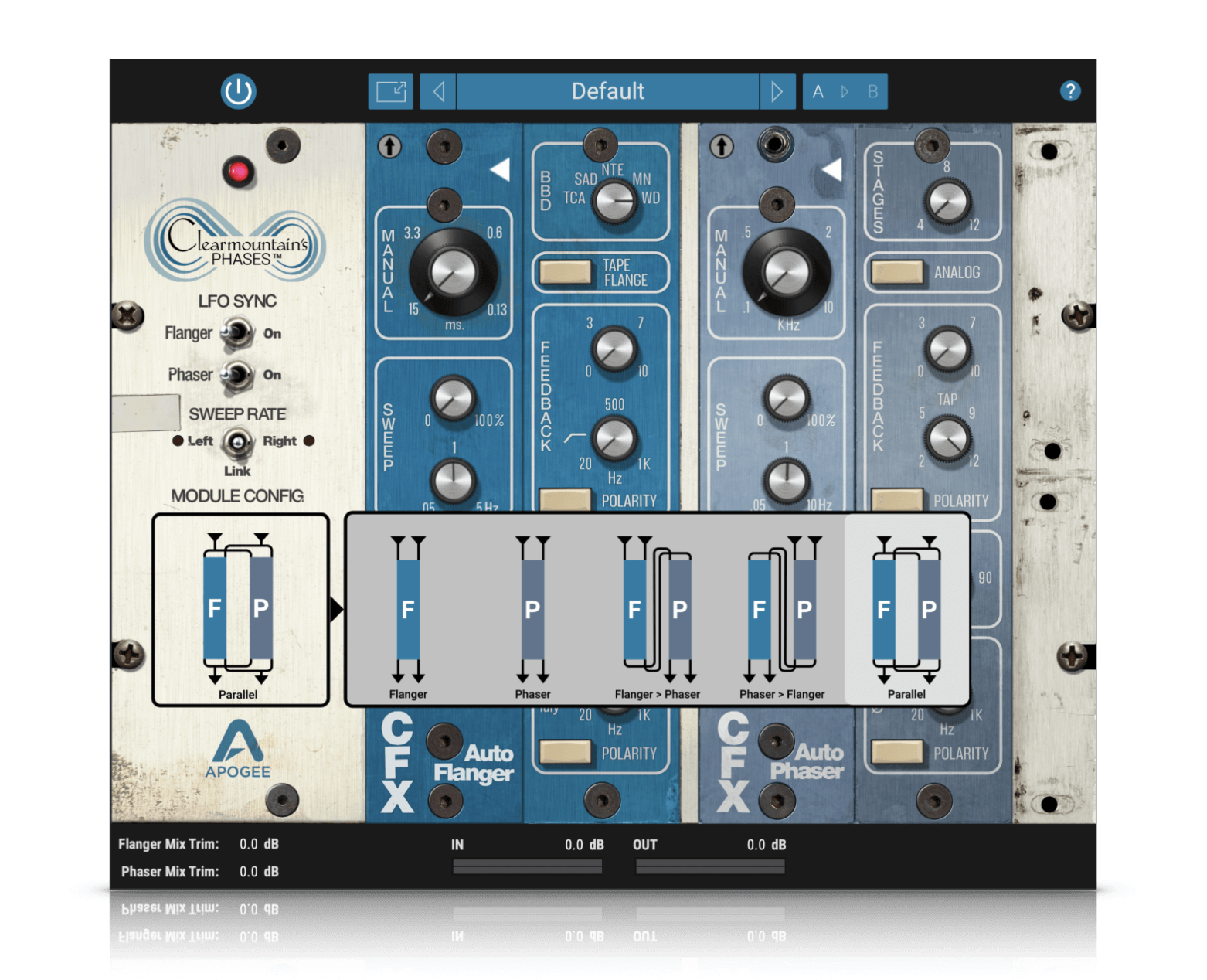Open the preset browser window icon

pyautogui.click(x=391, y=92)
